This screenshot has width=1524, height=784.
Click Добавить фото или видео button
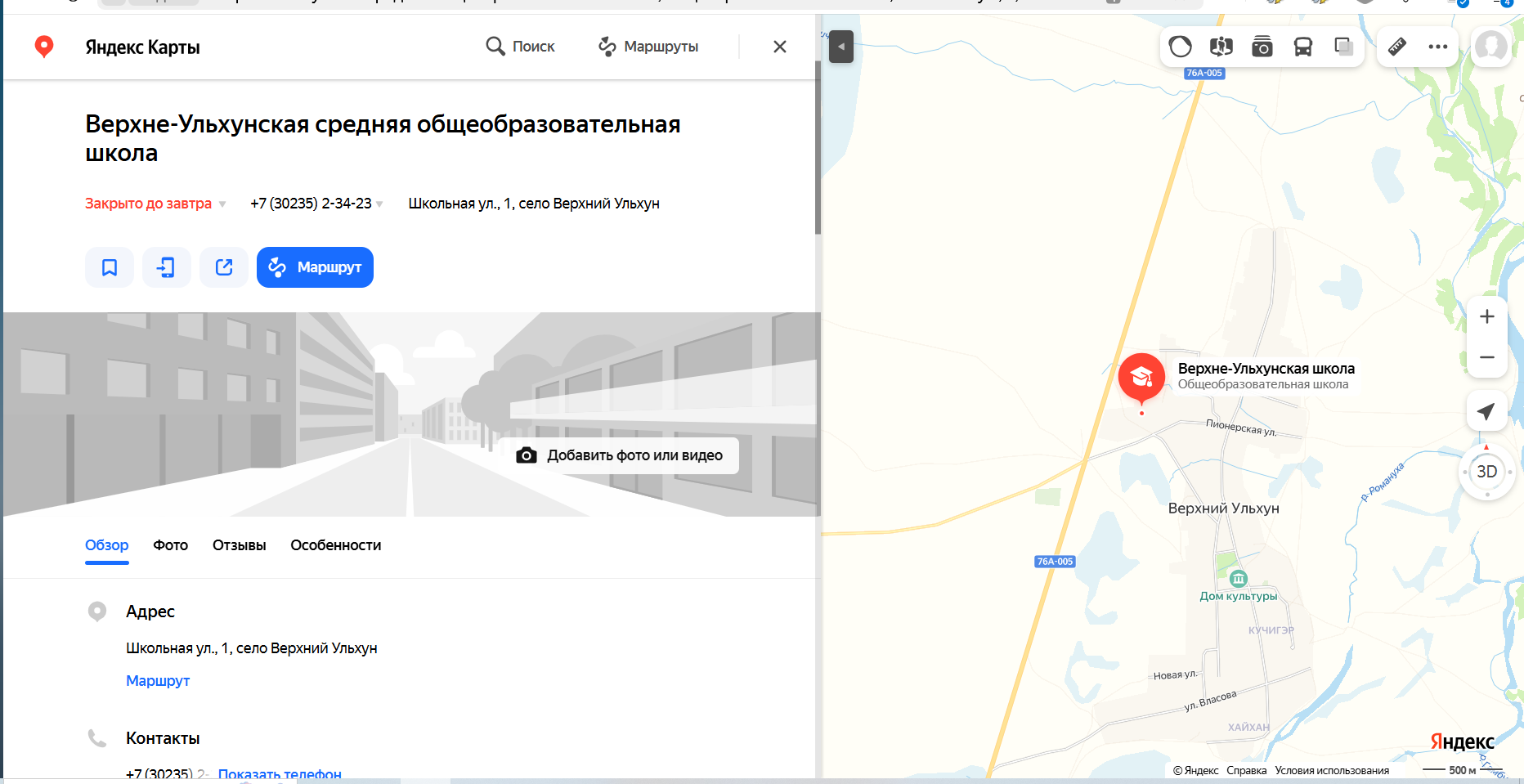pyautogui.click(x=620, y=455)
